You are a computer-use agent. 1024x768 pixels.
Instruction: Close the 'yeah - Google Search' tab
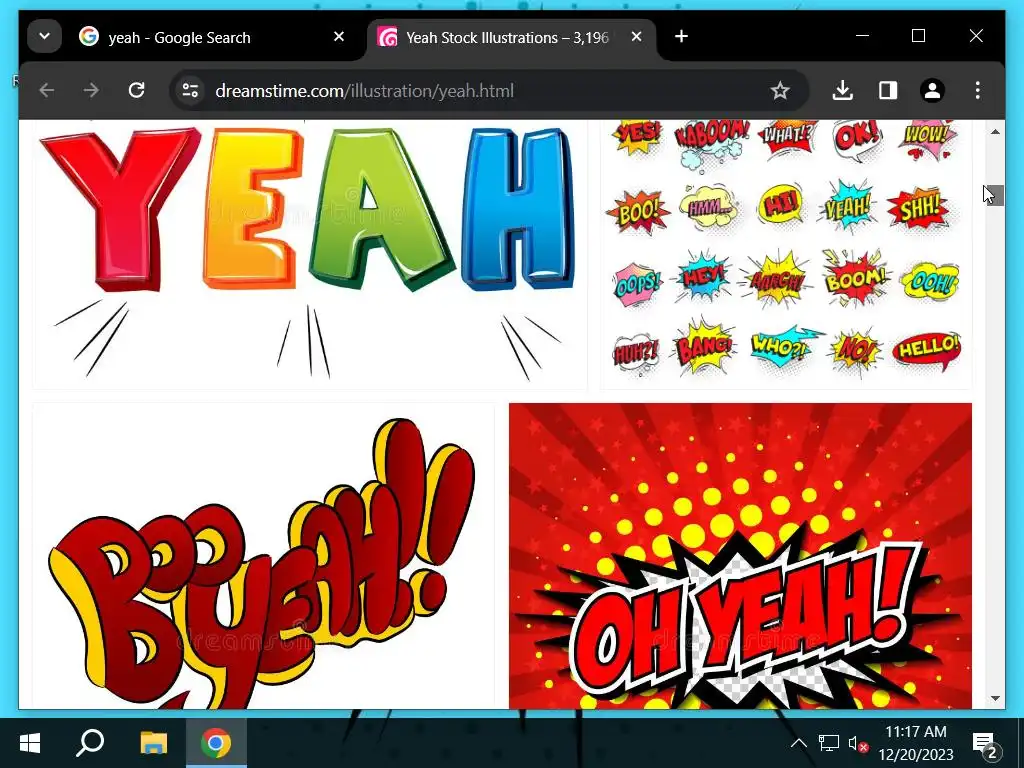pyautogui.click(x=339, y=37)
